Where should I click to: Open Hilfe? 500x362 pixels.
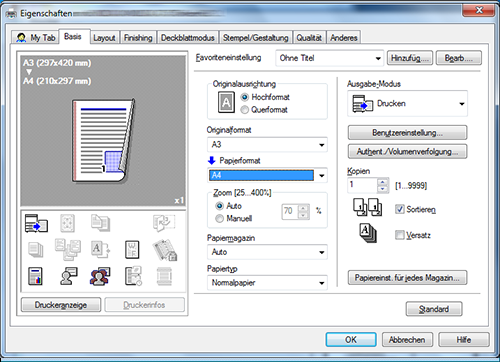(x=464, y=340)
